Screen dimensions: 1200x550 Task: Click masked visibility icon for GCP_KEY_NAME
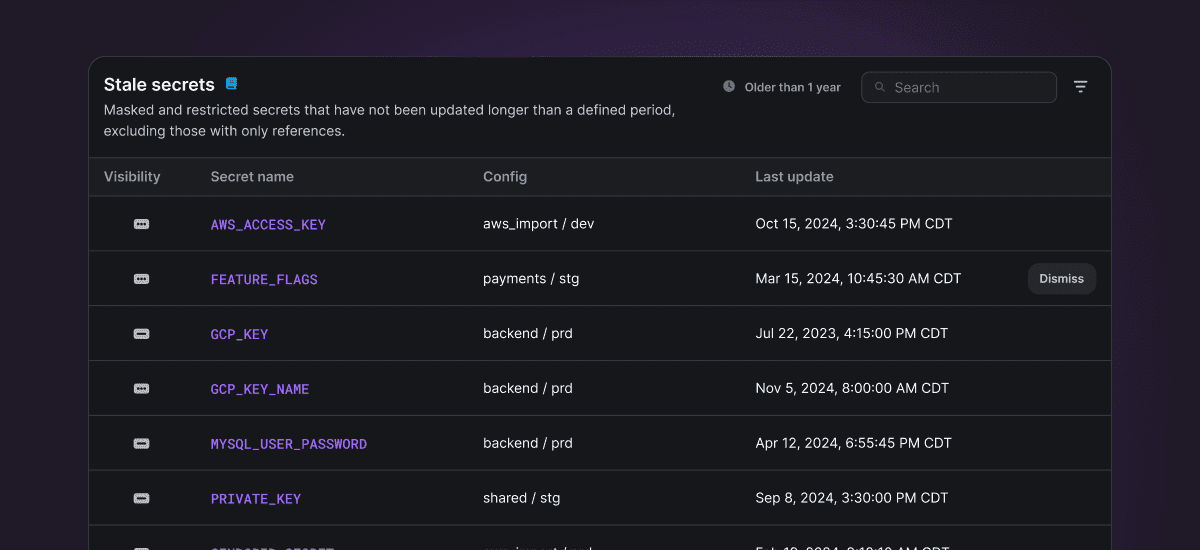[141, 389]
